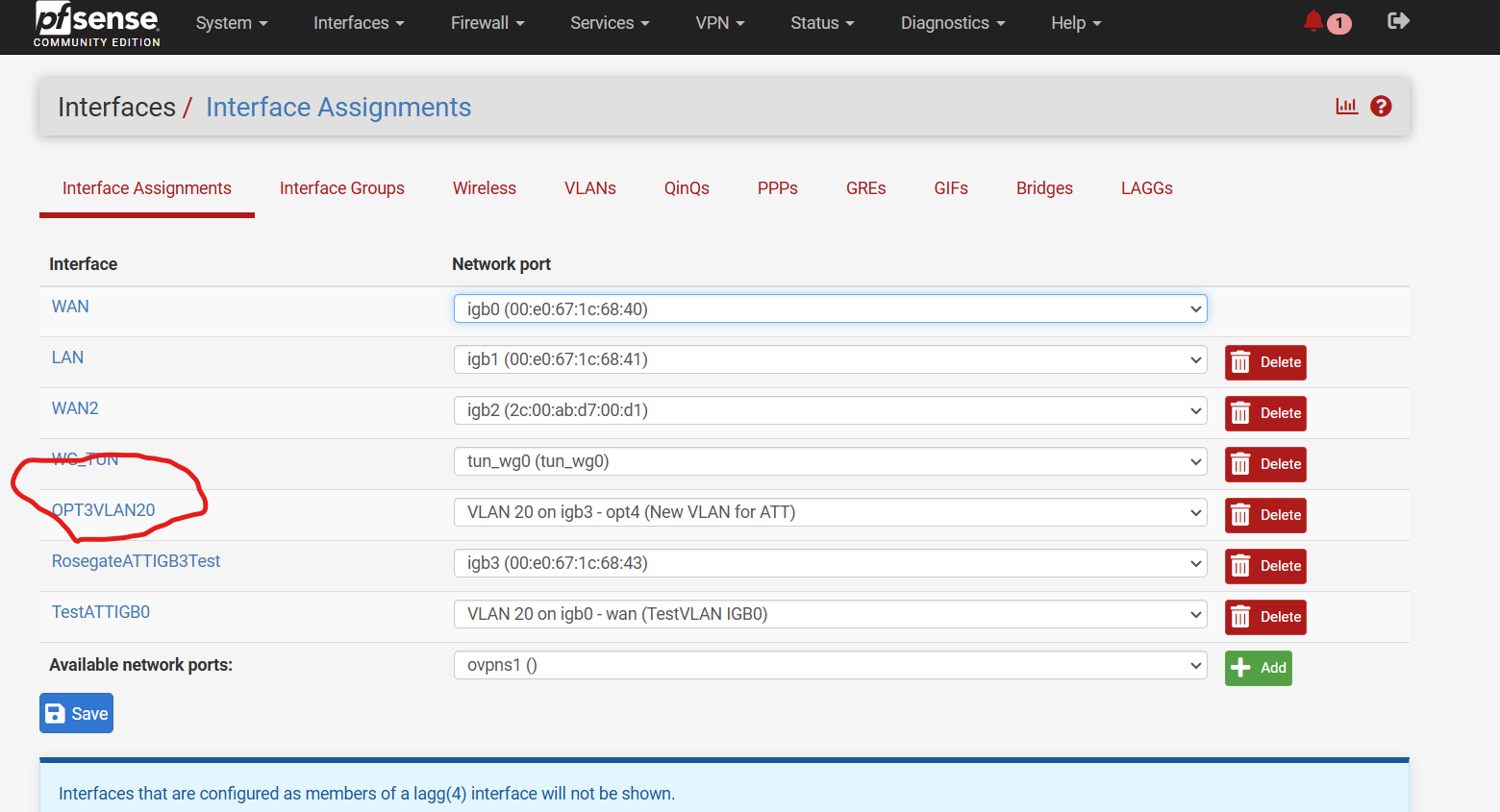Open the LAN interface link
Screen dimensions: 1500x812
(x=67, y=357)
